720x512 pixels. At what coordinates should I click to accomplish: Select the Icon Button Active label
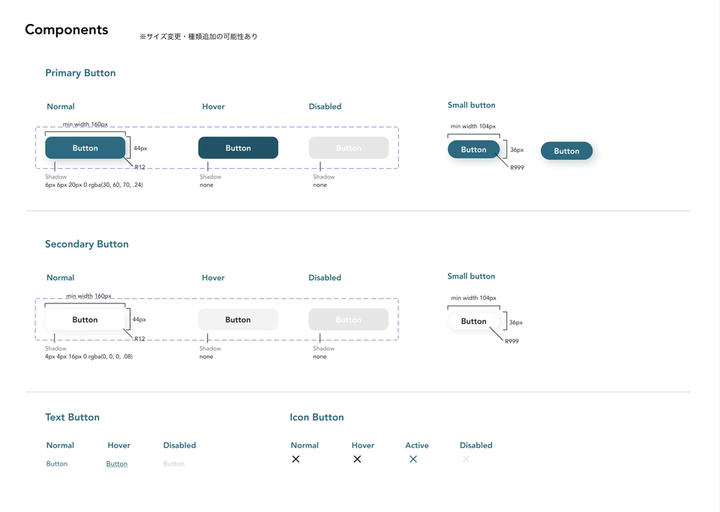417,445
